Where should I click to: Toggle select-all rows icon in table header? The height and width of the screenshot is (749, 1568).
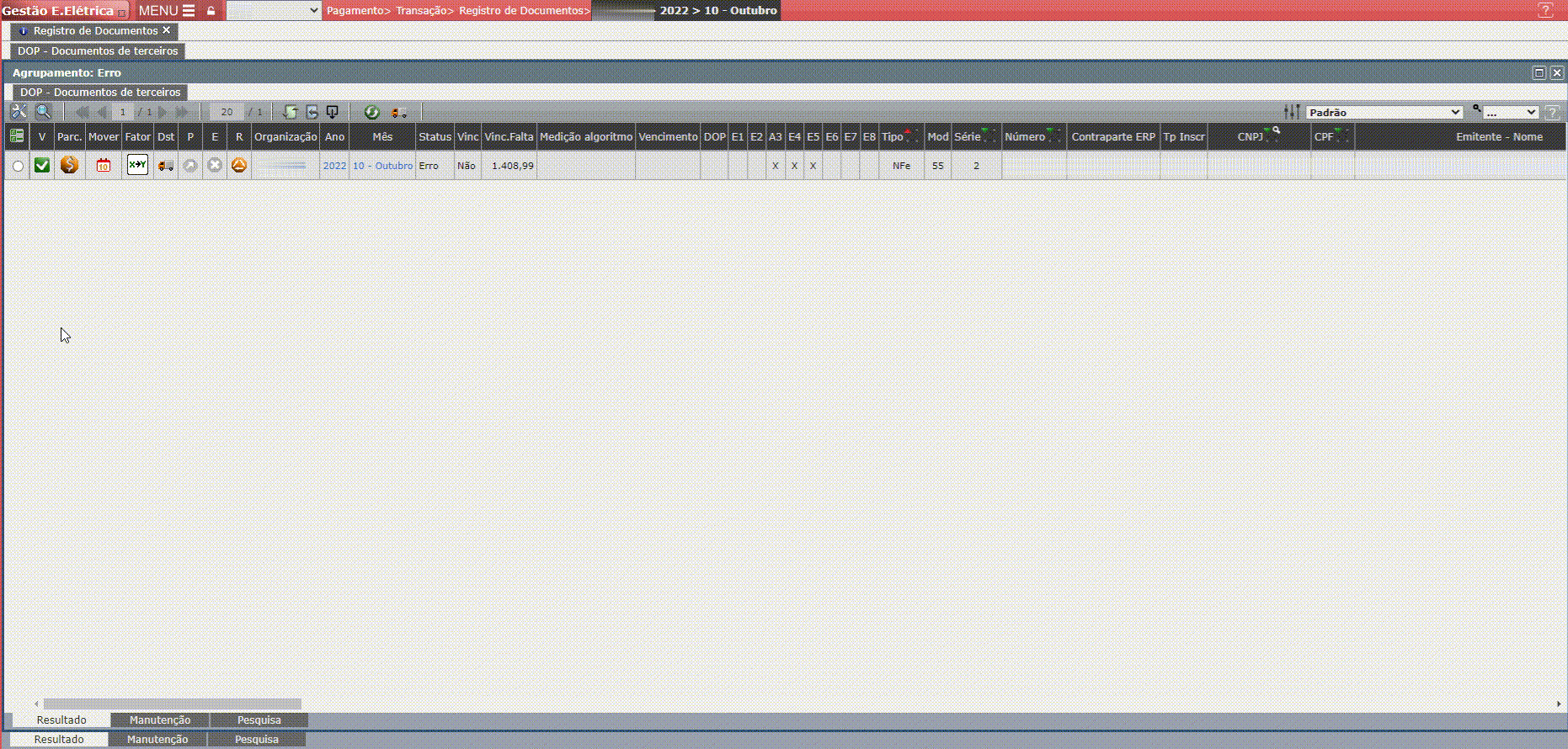(x=17, y=136)
